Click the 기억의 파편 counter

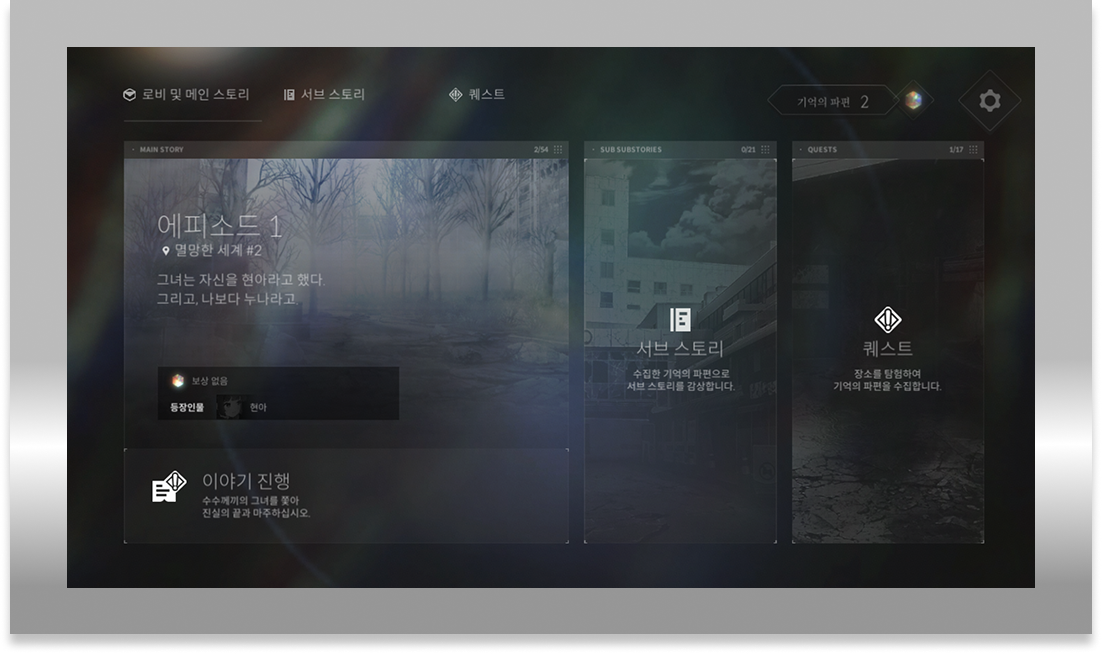coord(833,101)
